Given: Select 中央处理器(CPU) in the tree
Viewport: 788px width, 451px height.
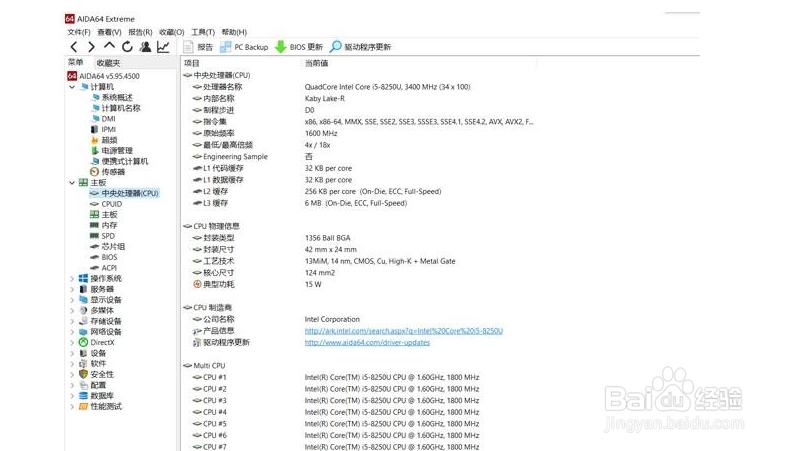Looking at the screenshot, I should pyautogui.click(x=124, y=193).
